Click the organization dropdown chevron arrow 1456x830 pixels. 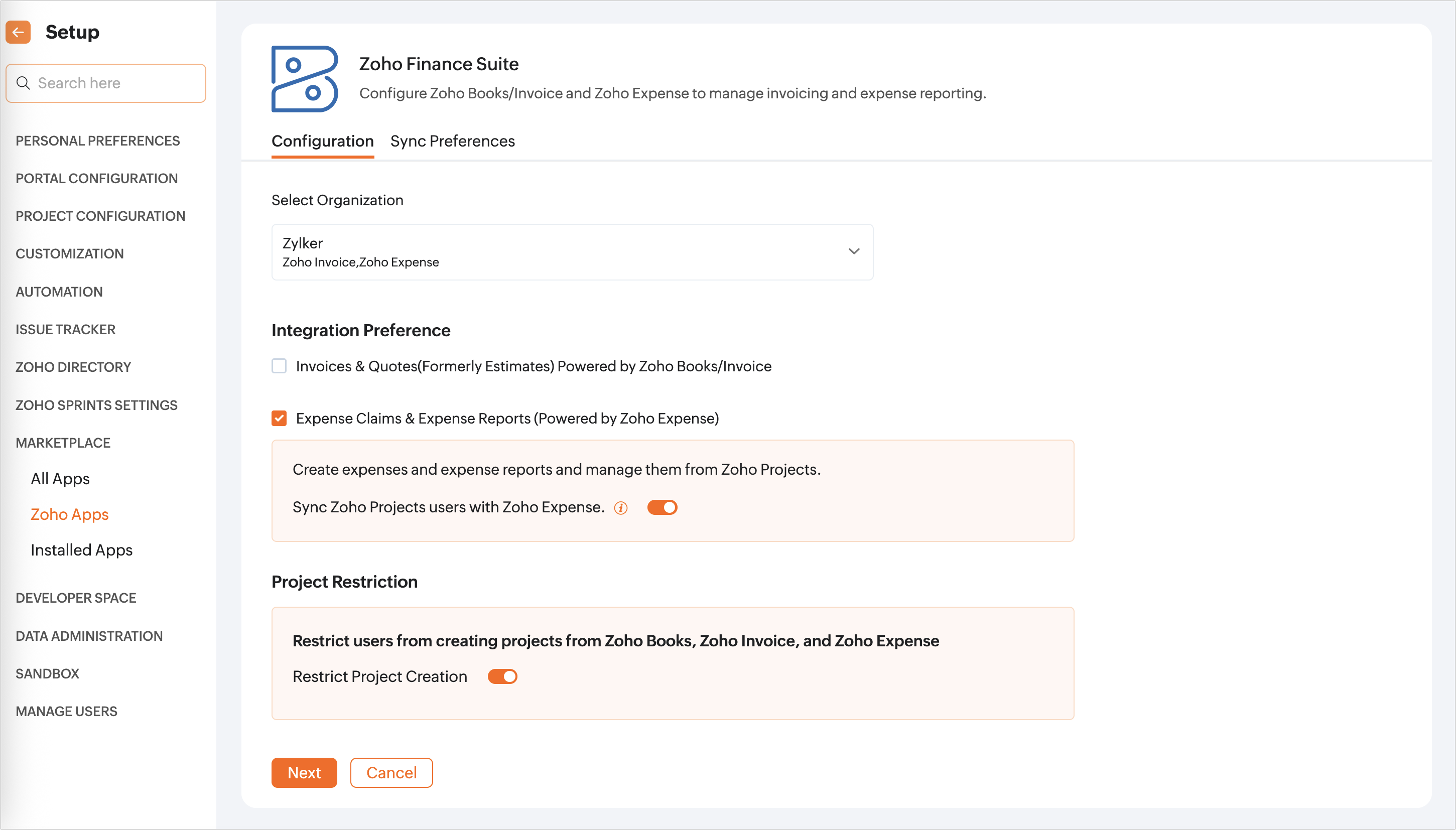point(853,251)
